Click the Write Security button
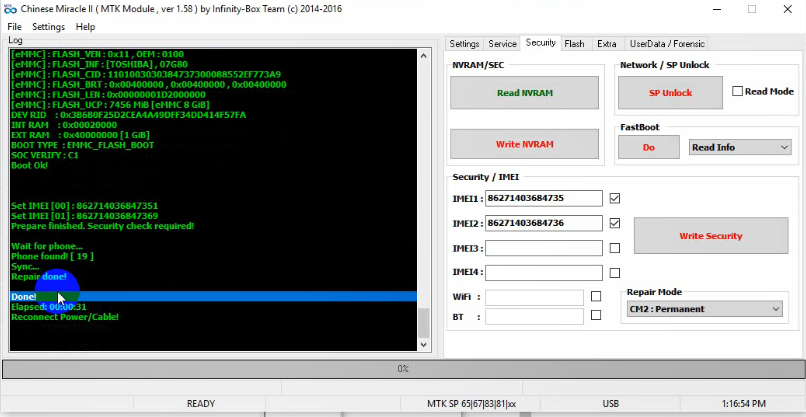Screen dimensions: 806x417 pyautogui.click(x=711, y=236)
